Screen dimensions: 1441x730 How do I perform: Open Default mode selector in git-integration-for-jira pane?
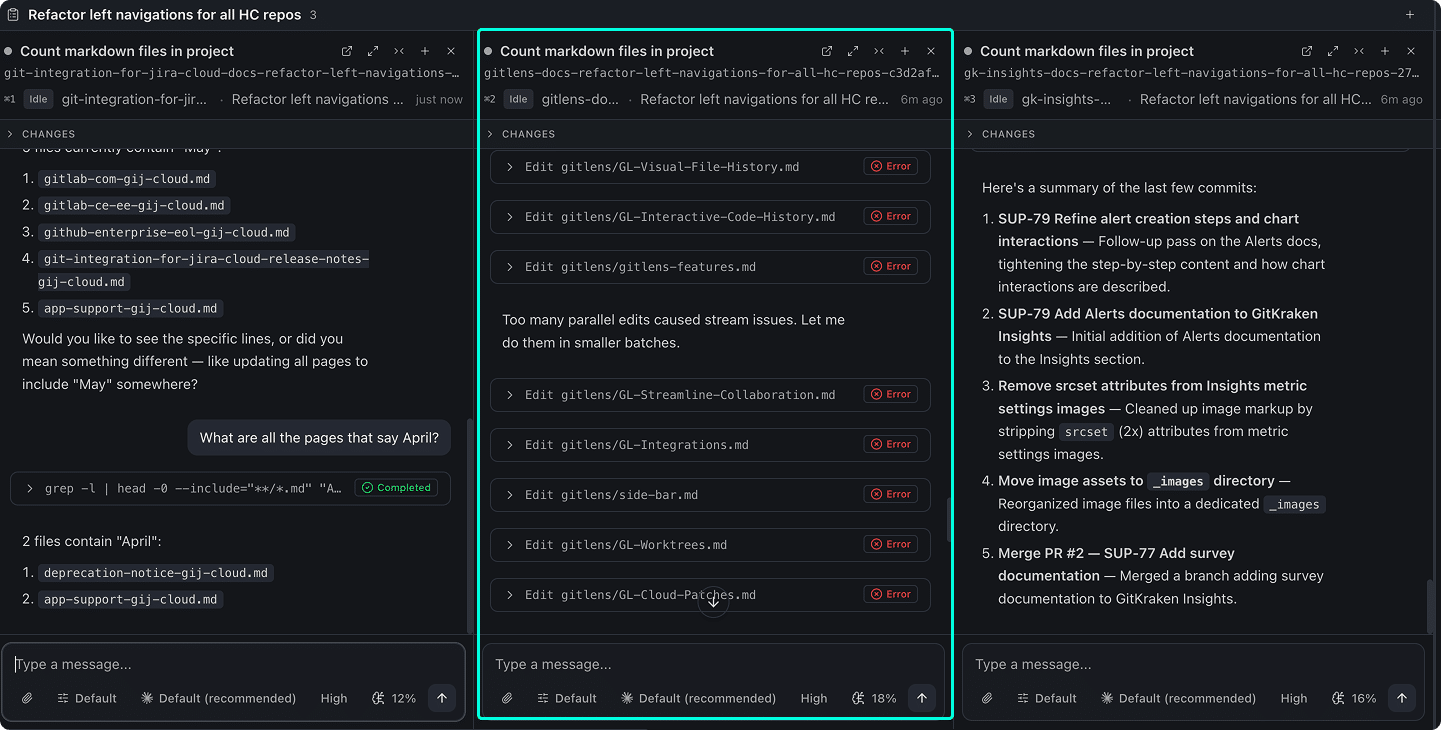coord(87,698)
